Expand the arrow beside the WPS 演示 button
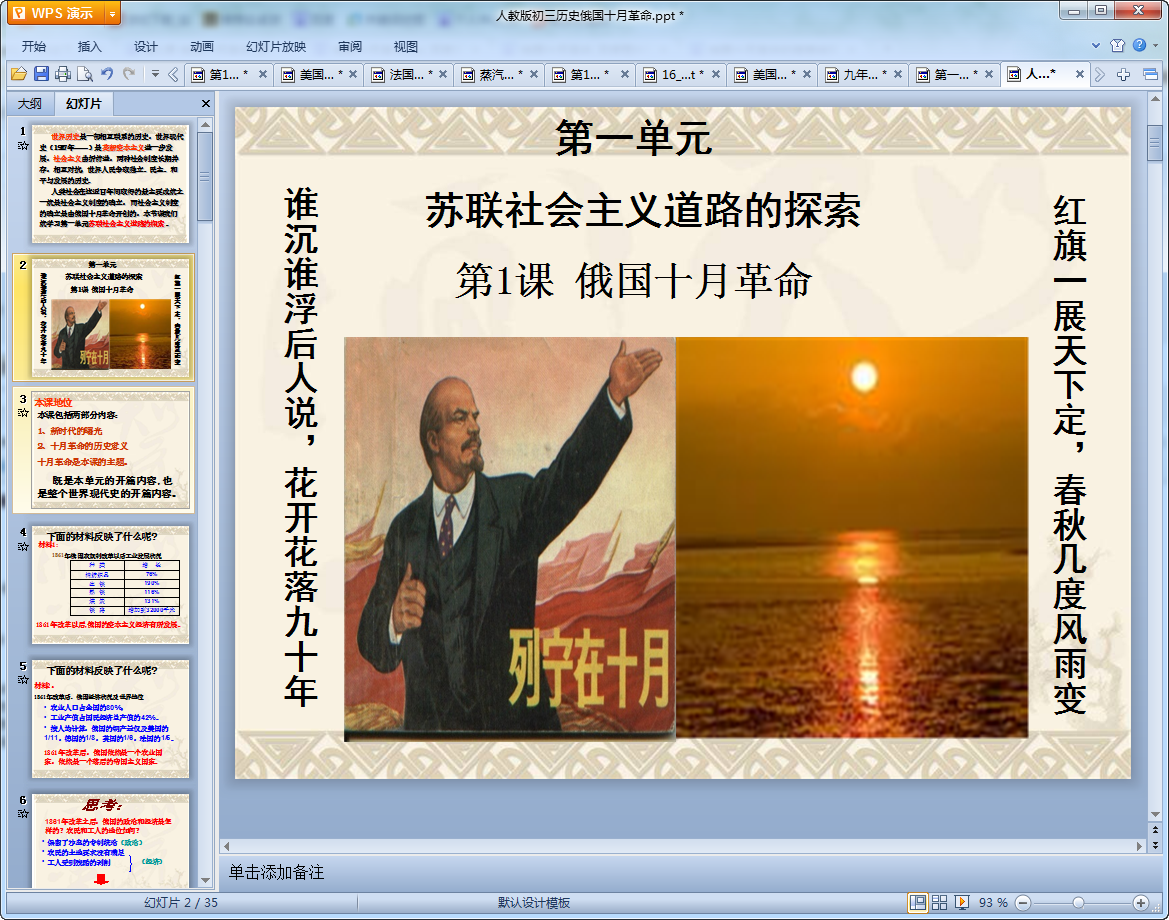 113,13
